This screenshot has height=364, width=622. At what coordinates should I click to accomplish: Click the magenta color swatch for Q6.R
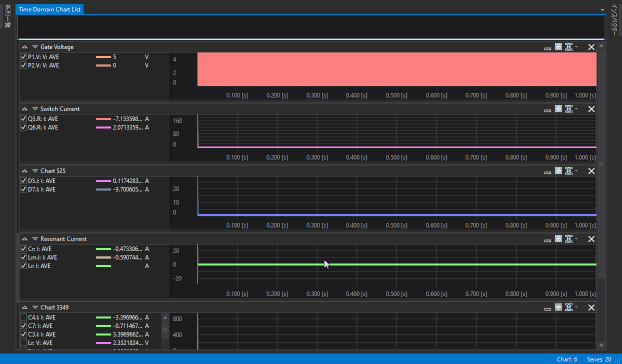(x=103, y=127)
